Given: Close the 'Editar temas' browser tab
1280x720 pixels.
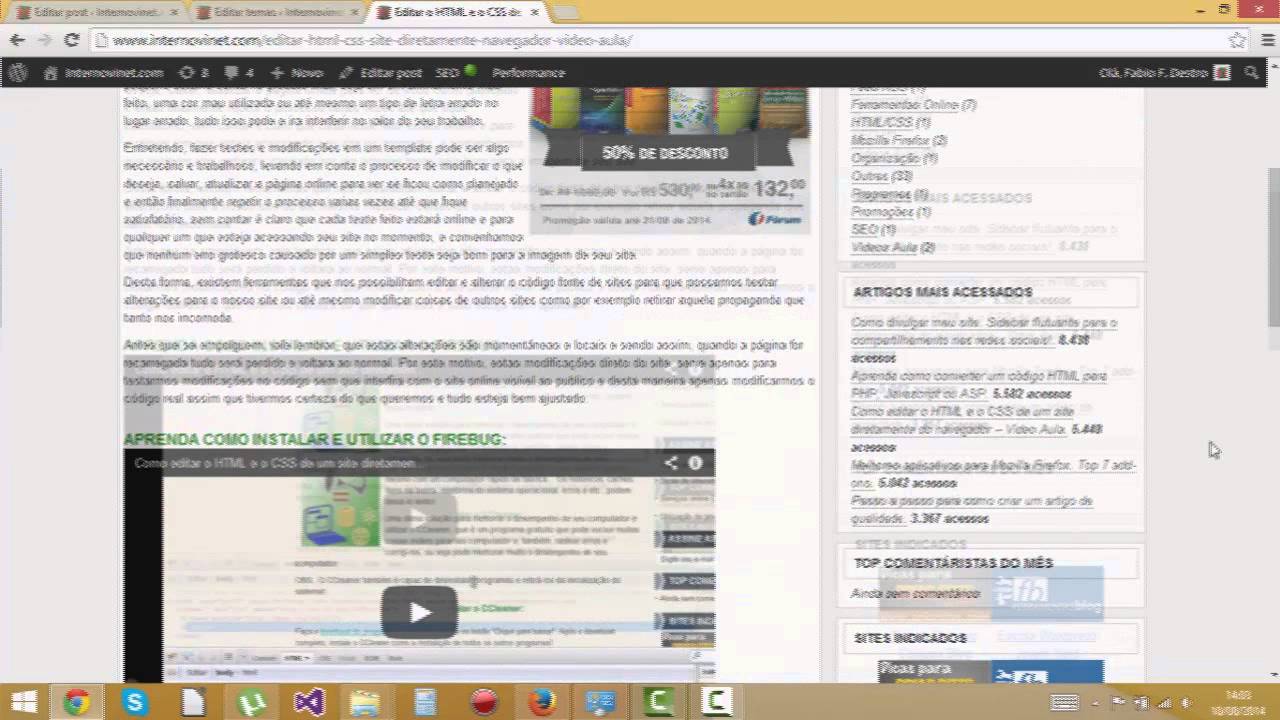Looking at the screenshot, I should pyautogui.click(x=354, y=12).
